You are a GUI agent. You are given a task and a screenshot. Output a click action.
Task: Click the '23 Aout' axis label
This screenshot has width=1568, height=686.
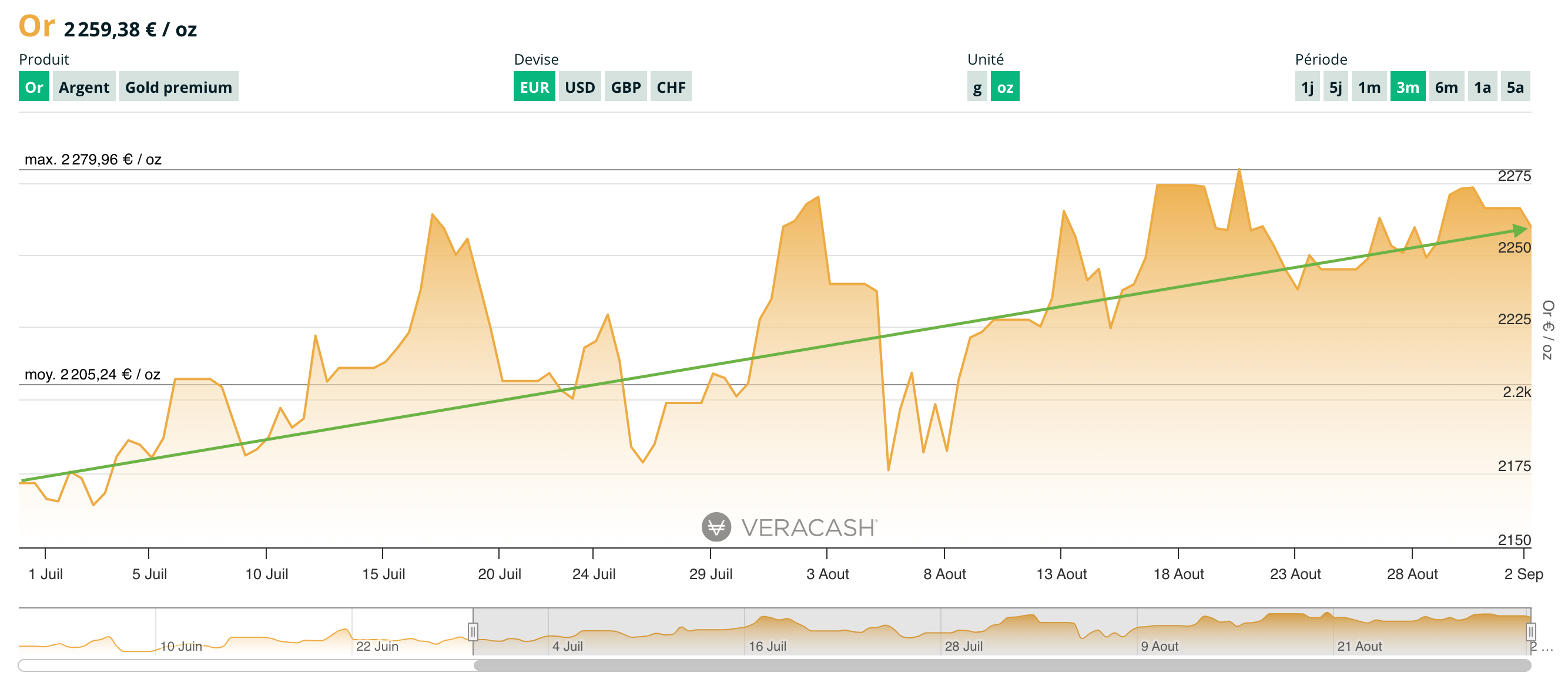point(1295,573)
